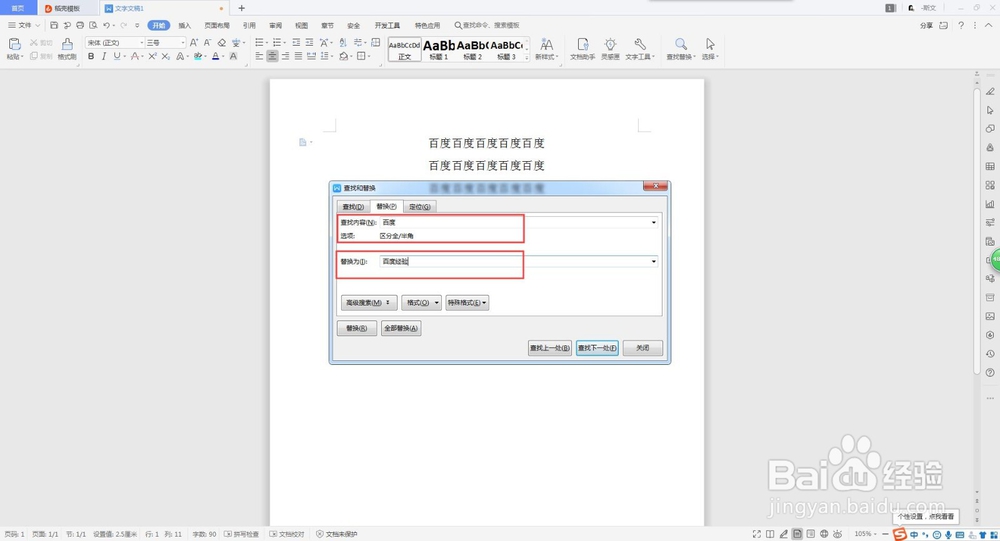
Task: Align paragraph left
Action: [x=260, y=56]
